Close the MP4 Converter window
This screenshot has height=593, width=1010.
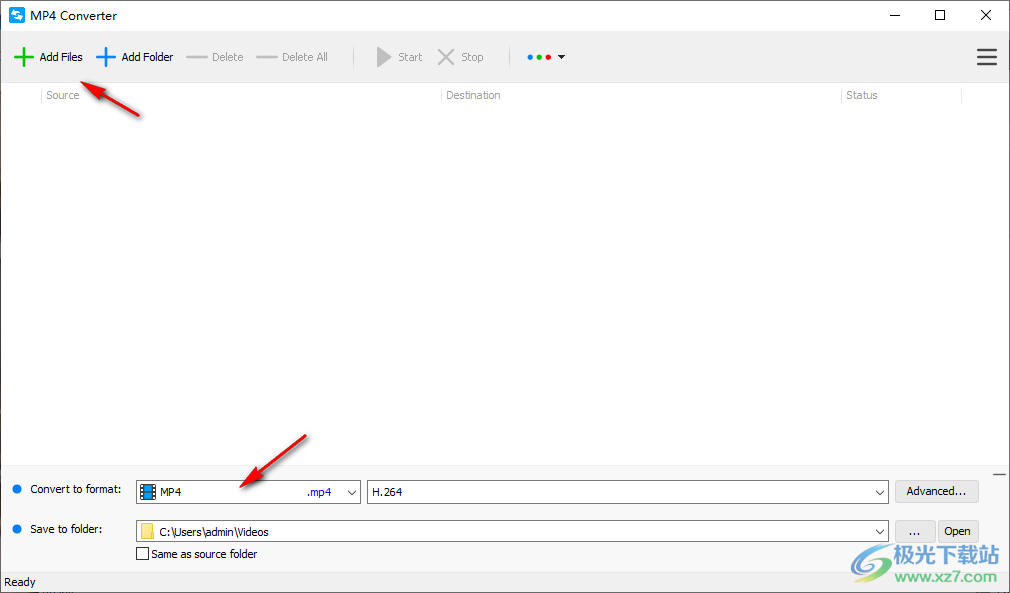(x=986, y=15)
